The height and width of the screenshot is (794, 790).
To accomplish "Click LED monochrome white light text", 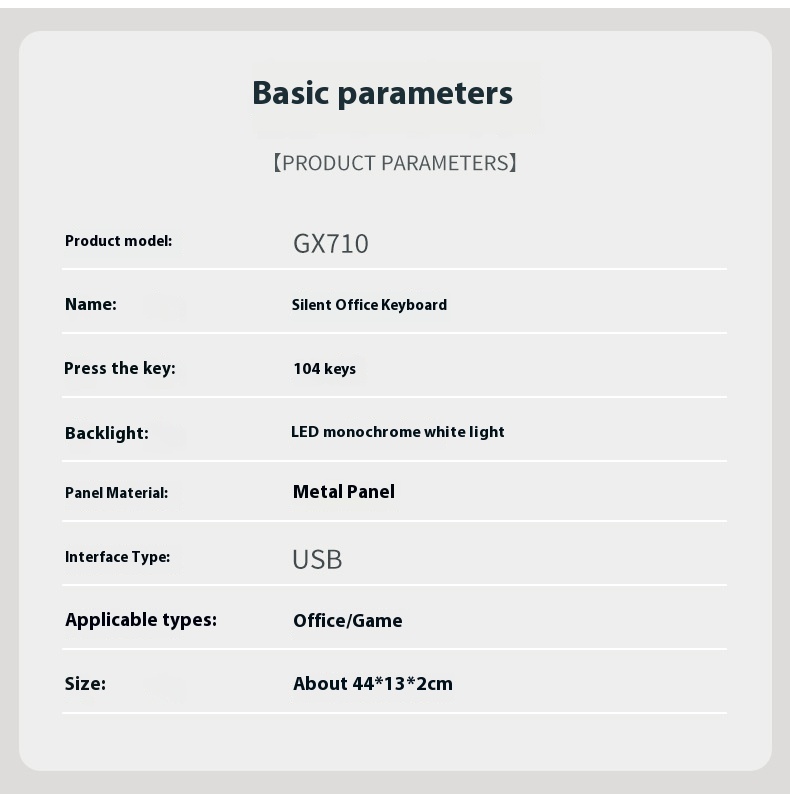I will (398, 432).
